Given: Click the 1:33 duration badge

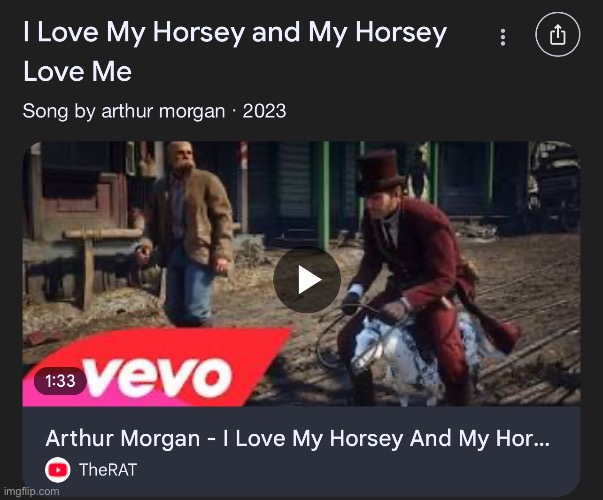Looking at the screenshot, I should [60, 381].
